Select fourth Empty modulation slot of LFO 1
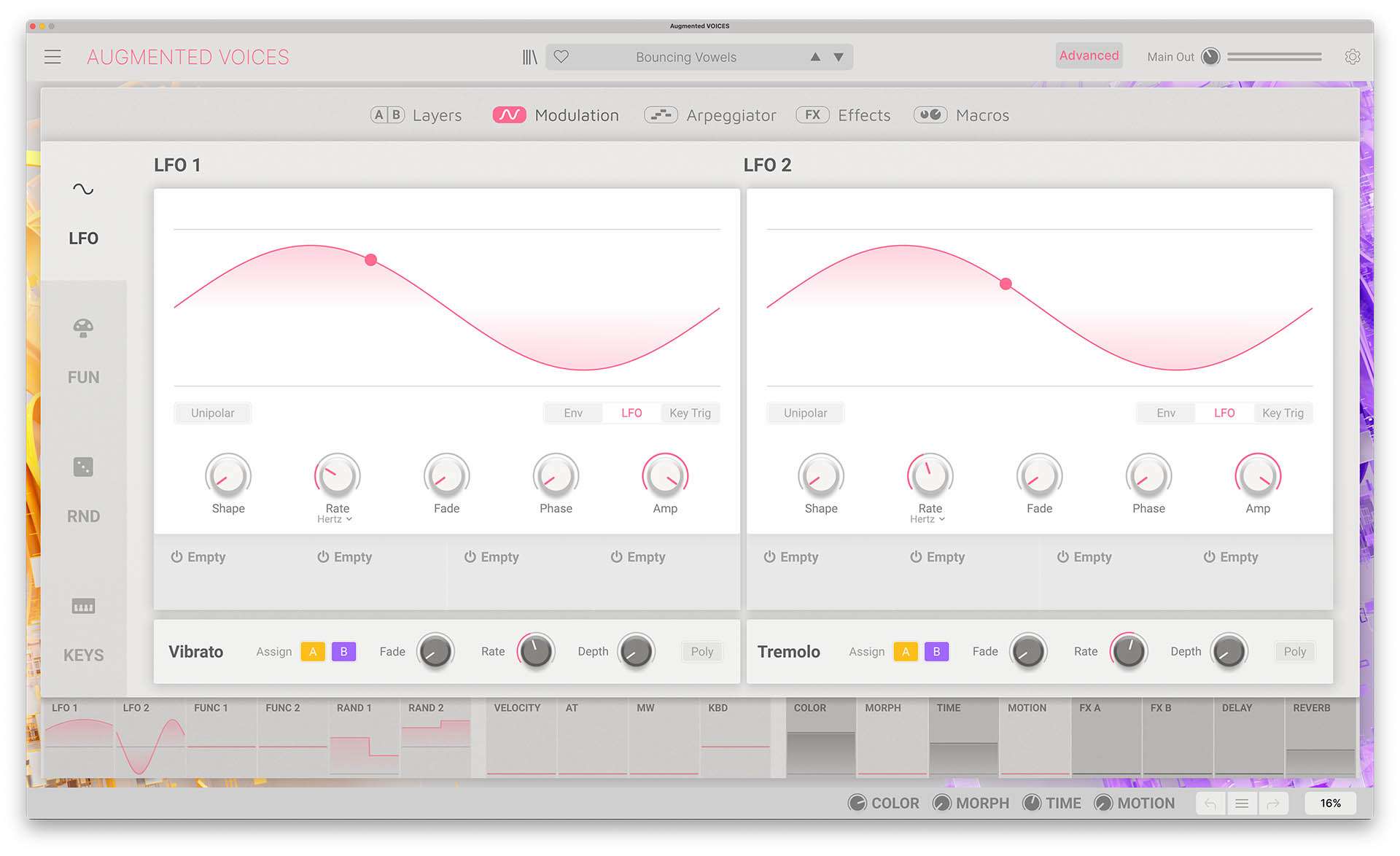Screen dimensions: 1400x856 (638, 557)
